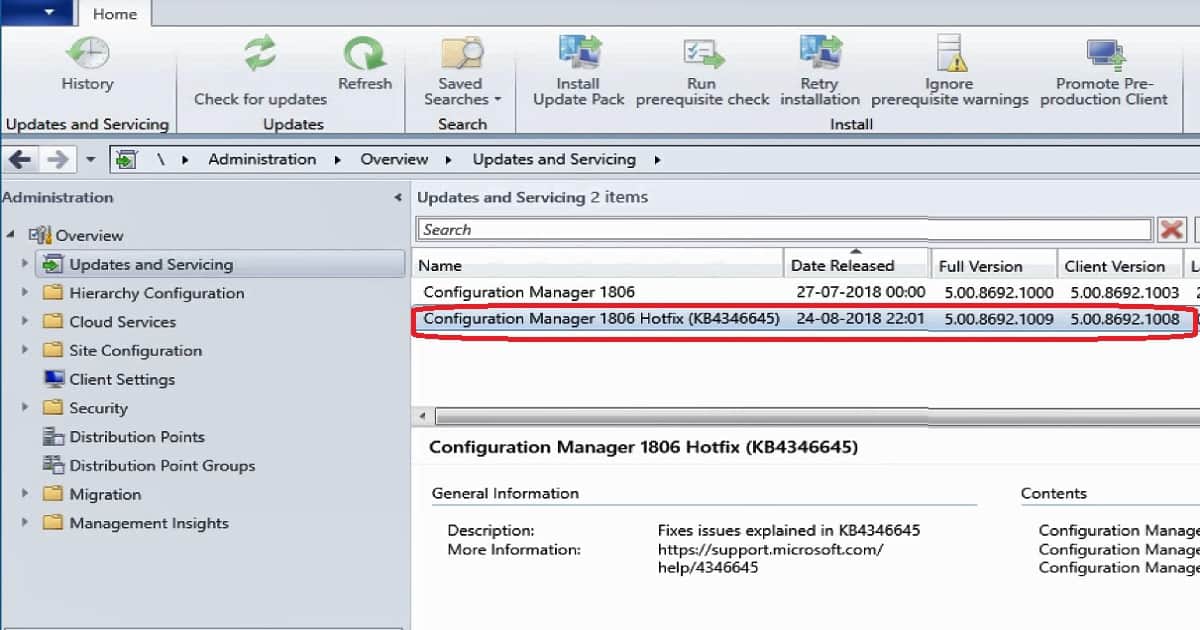This screenshot has height=630, width=1200.
Task: Click the Overview tree node icon
Action: (x=40, y=235)
